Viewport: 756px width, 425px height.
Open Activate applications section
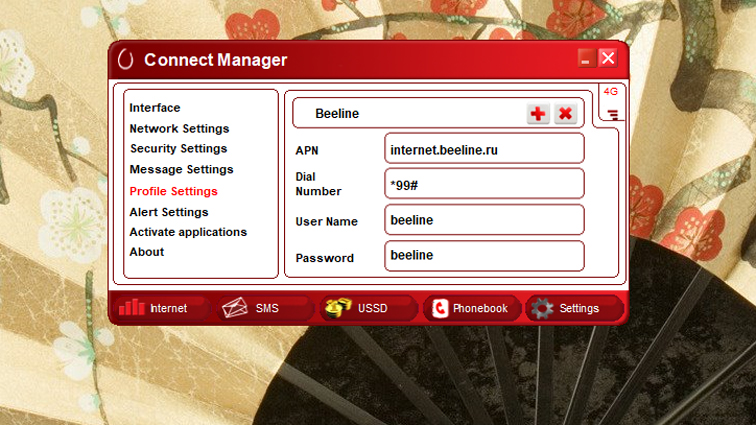188,232
